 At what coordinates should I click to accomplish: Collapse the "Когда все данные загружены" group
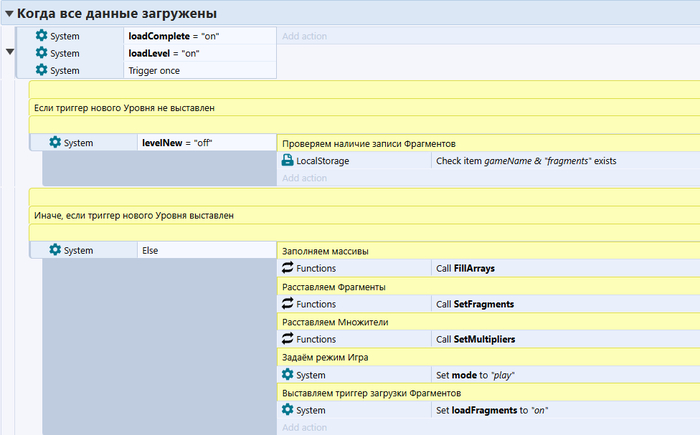[9, 14]
